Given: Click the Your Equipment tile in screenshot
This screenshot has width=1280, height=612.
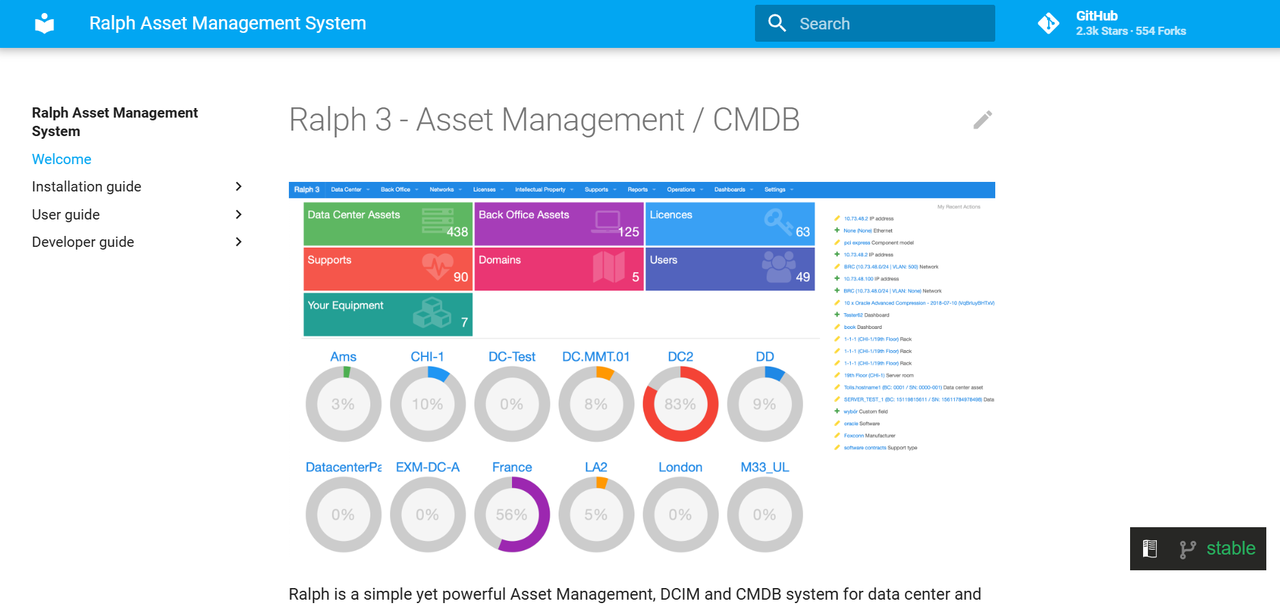Looking at the screenshot, I should [x=388, y=314].
